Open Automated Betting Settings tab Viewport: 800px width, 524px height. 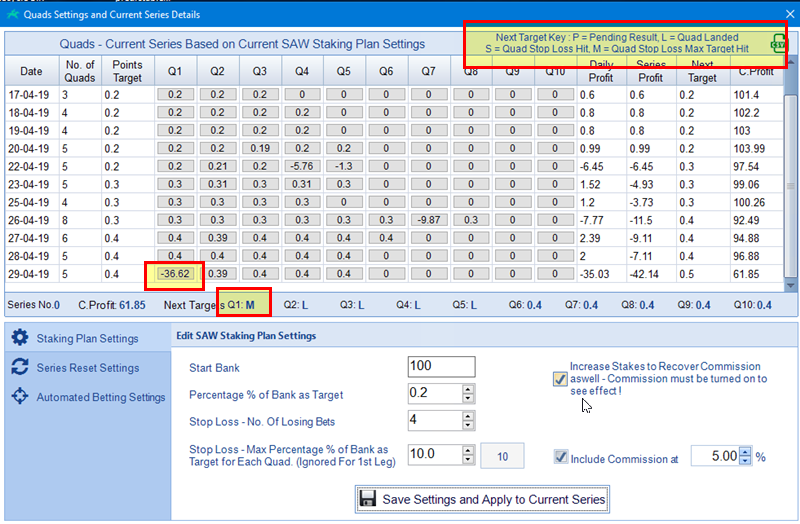click(88, 396)
